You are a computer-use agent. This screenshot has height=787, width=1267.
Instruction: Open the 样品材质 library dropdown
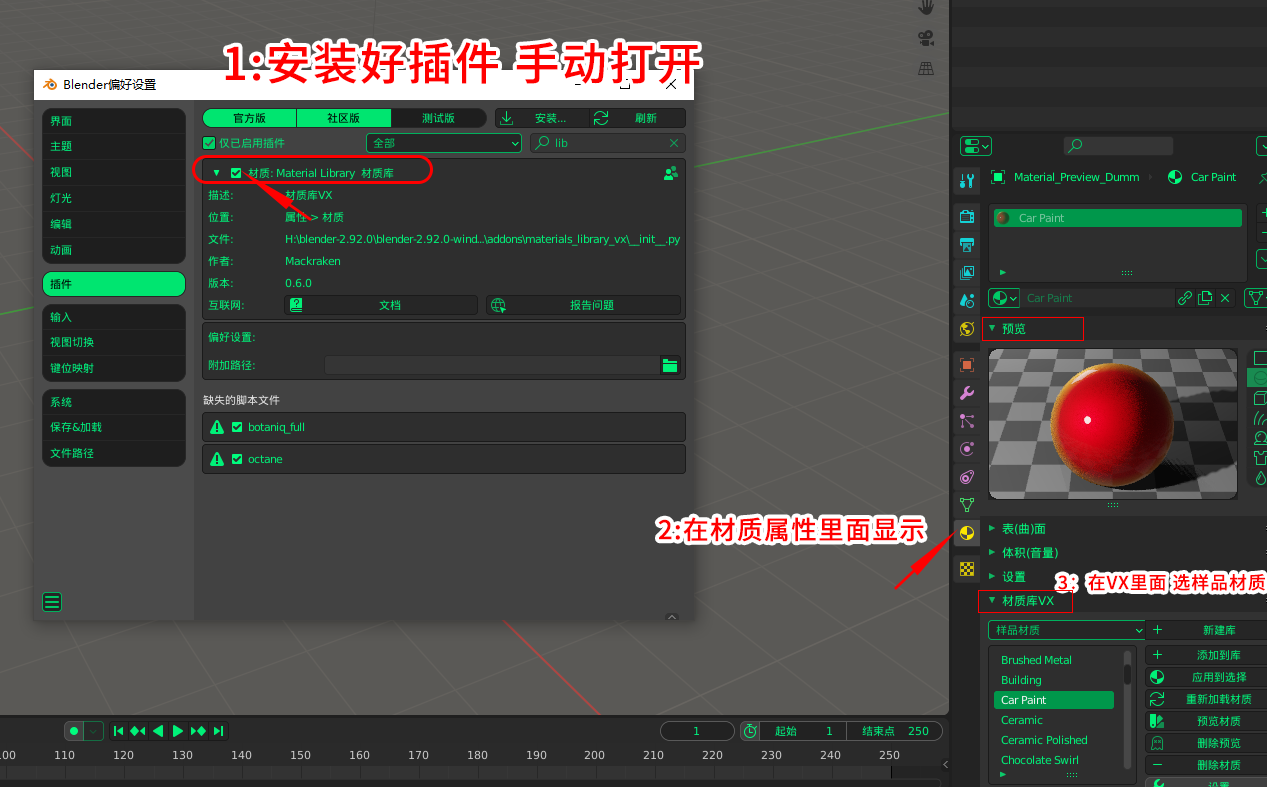[1066, 630]
